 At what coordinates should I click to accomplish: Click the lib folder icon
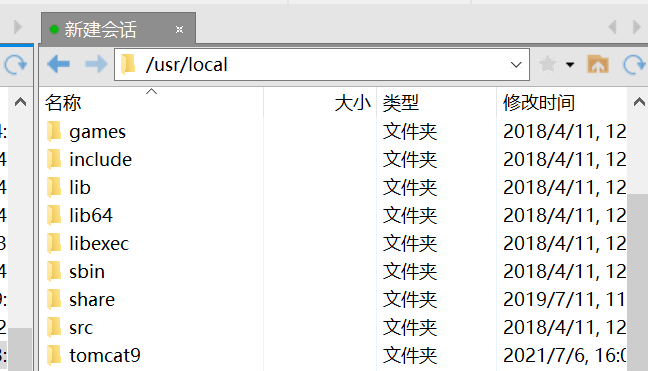[x=54, y=188]
